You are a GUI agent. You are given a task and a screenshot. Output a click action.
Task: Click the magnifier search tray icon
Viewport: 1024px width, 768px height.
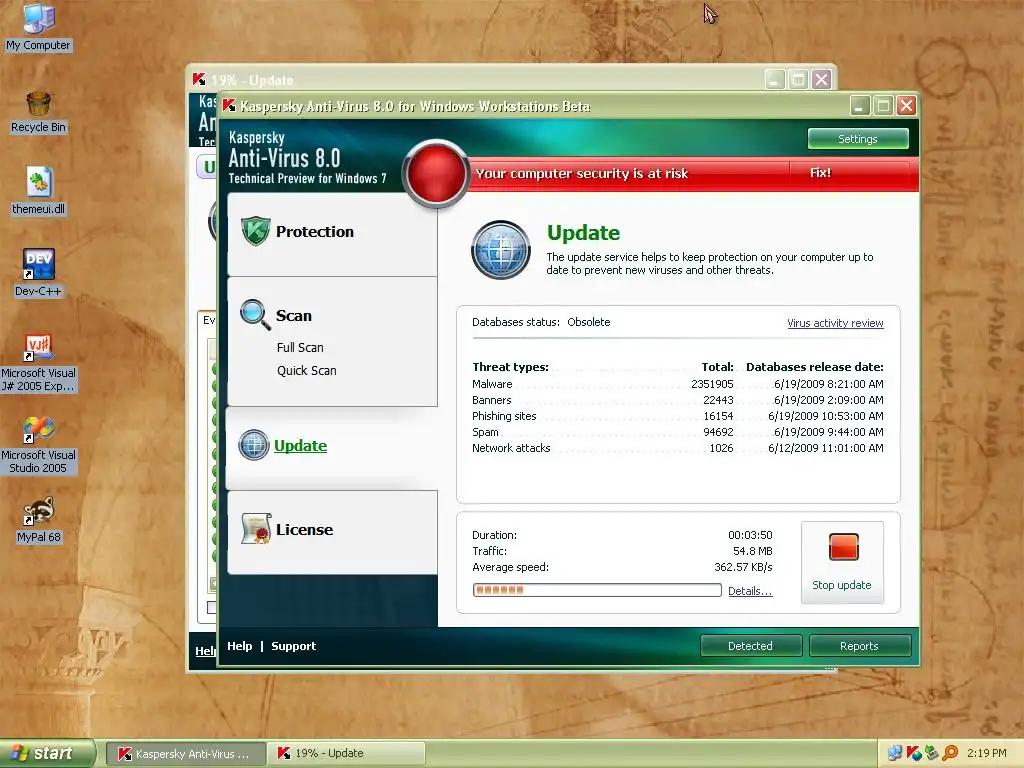(x=950, y=753)
